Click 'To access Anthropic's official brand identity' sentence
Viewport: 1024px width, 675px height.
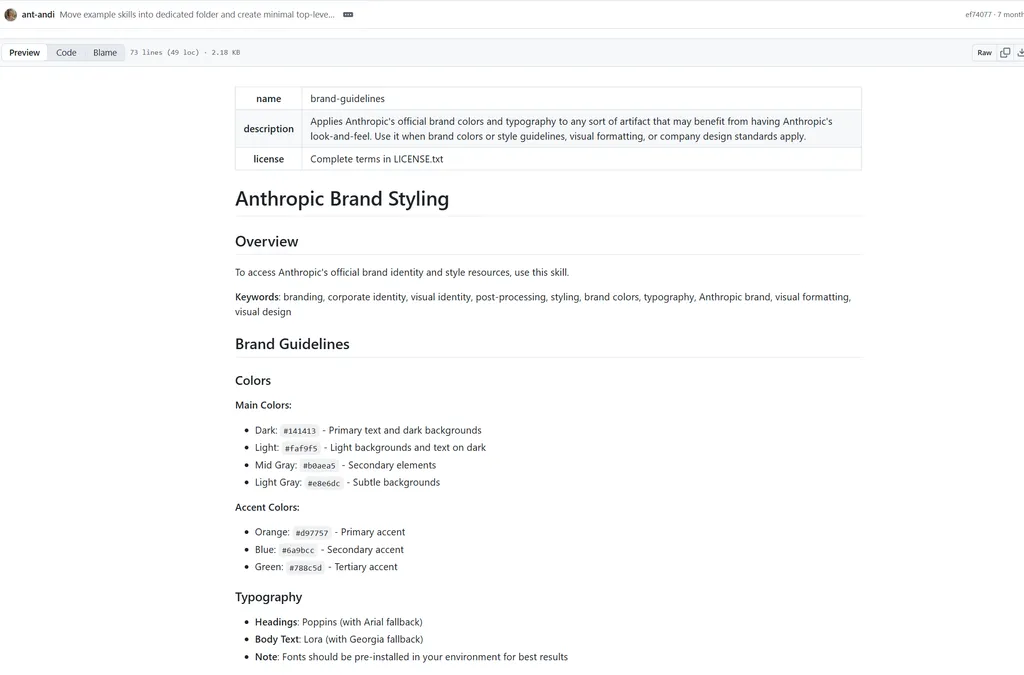click(402, 272)
